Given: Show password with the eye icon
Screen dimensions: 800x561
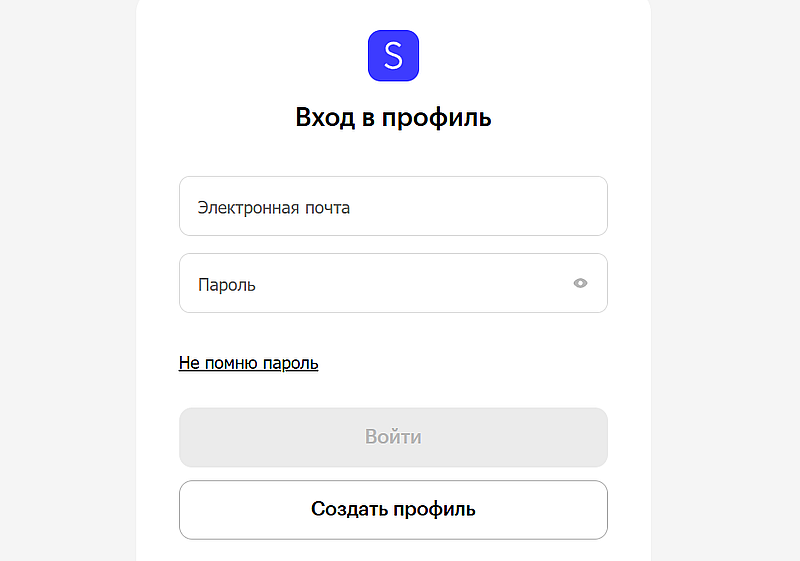Looking at the screenshot, I should click(580, 283).
